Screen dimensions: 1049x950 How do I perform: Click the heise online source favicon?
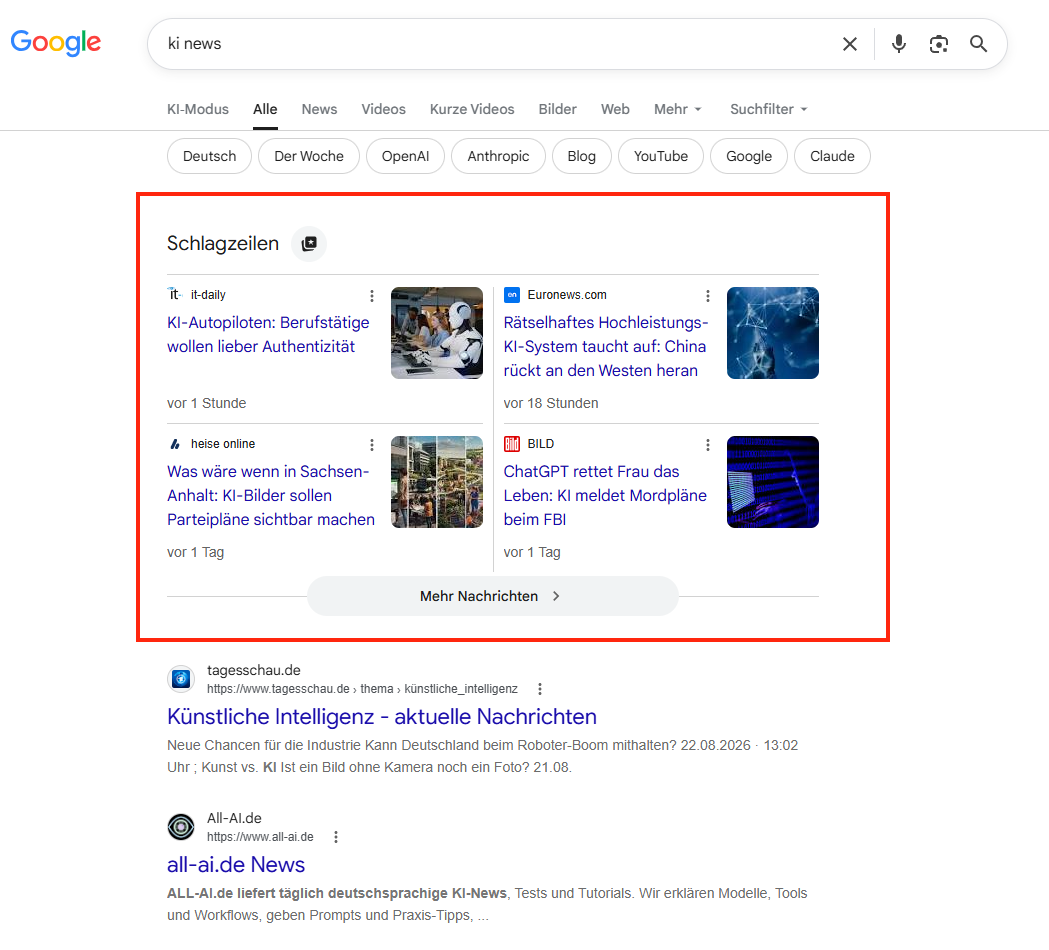[175, 444]
